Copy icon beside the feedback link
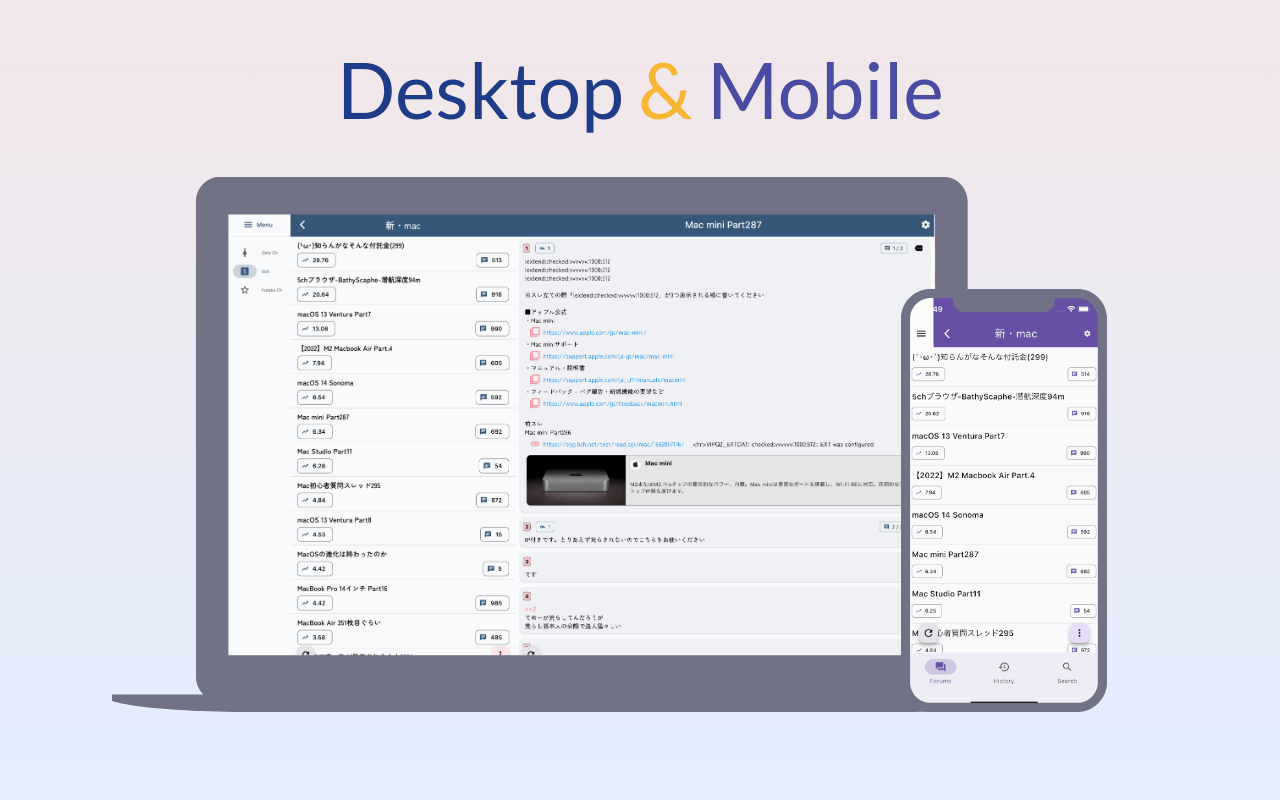1280x800 pixels. pyautogui.click(x=535, y=404)
